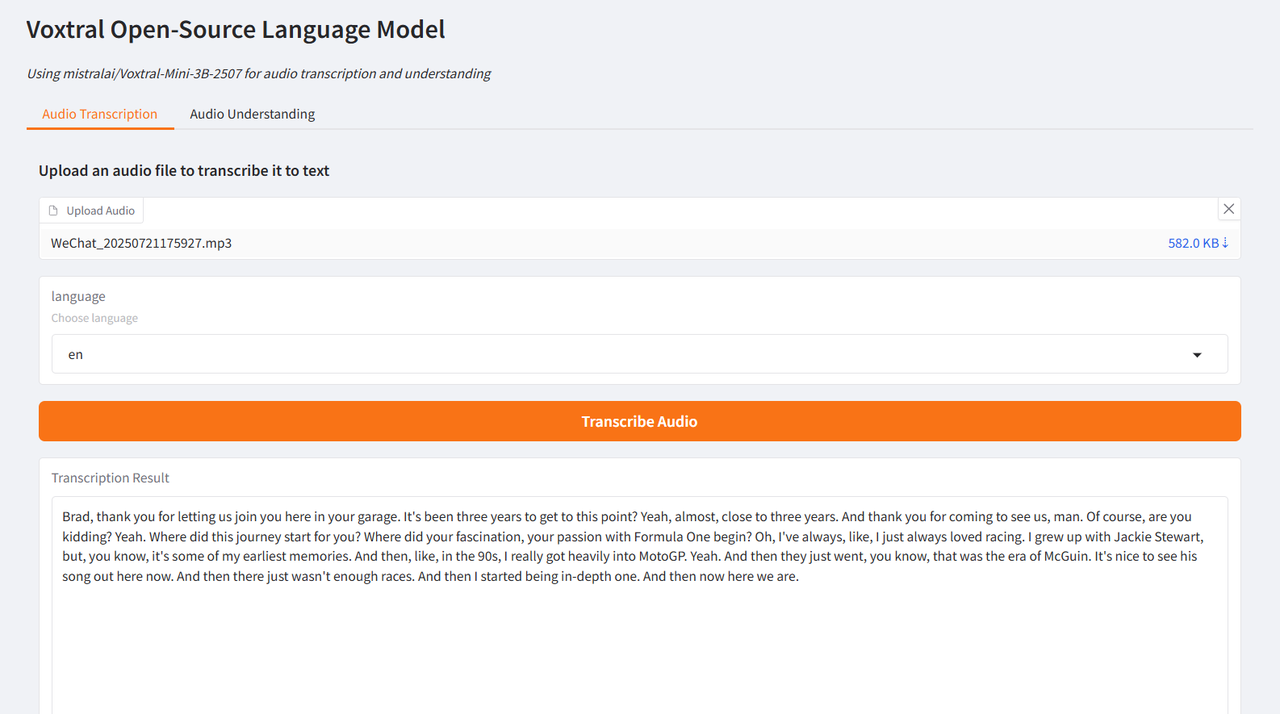This screenshot has width=1280, height=714.
Task: Click the "language" field label
Action: click(78, 296)
